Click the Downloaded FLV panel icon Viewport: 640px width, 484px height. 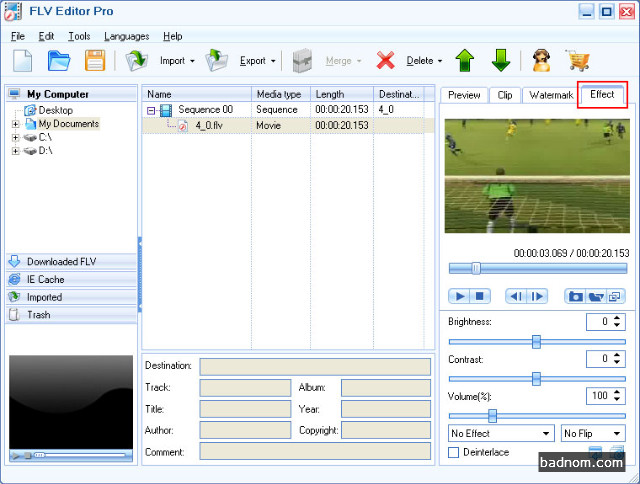[x=14, y=261]
